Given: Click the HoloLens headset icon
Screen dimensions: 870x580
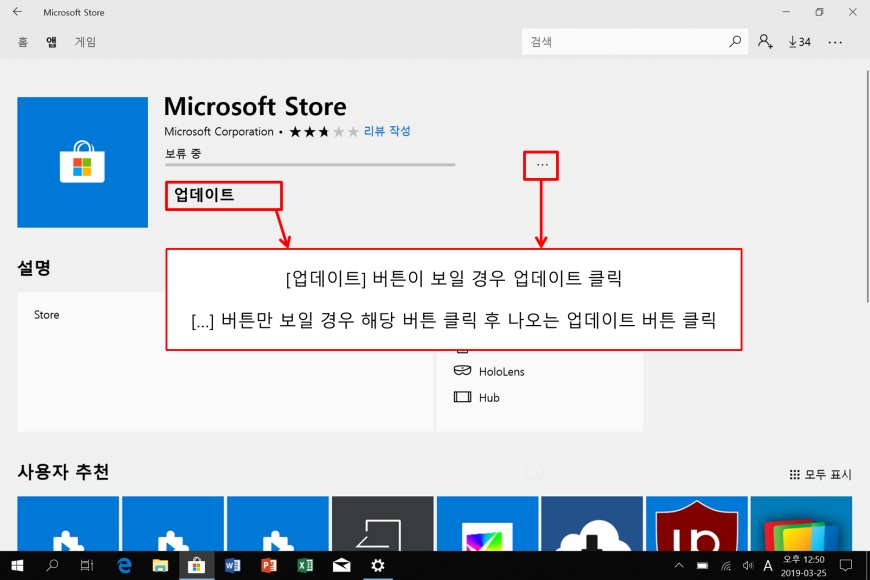Looking at the screenshot, I should coord(462,370).
